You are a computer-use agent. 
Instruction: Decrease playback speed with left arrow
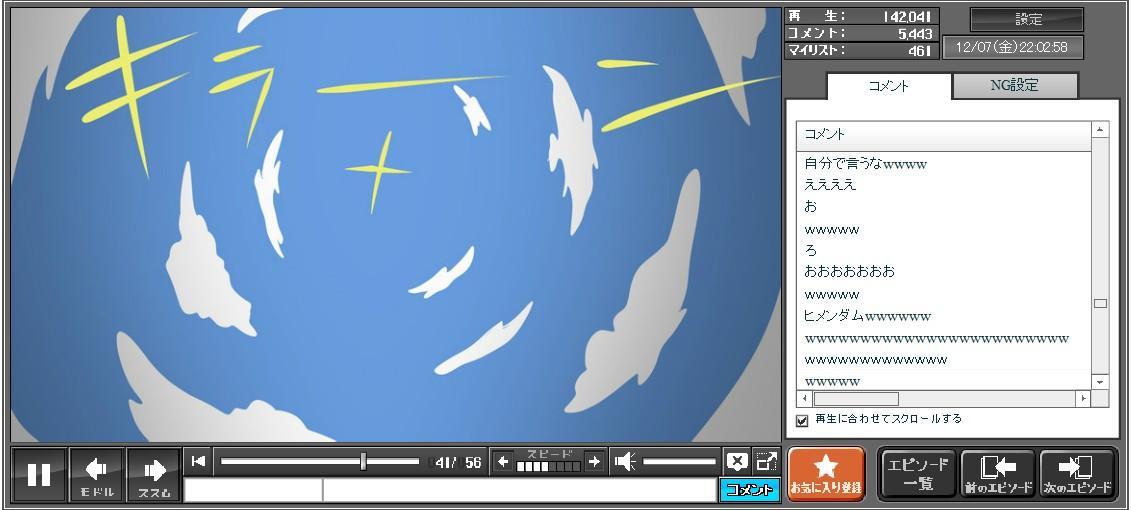(503, 461)
